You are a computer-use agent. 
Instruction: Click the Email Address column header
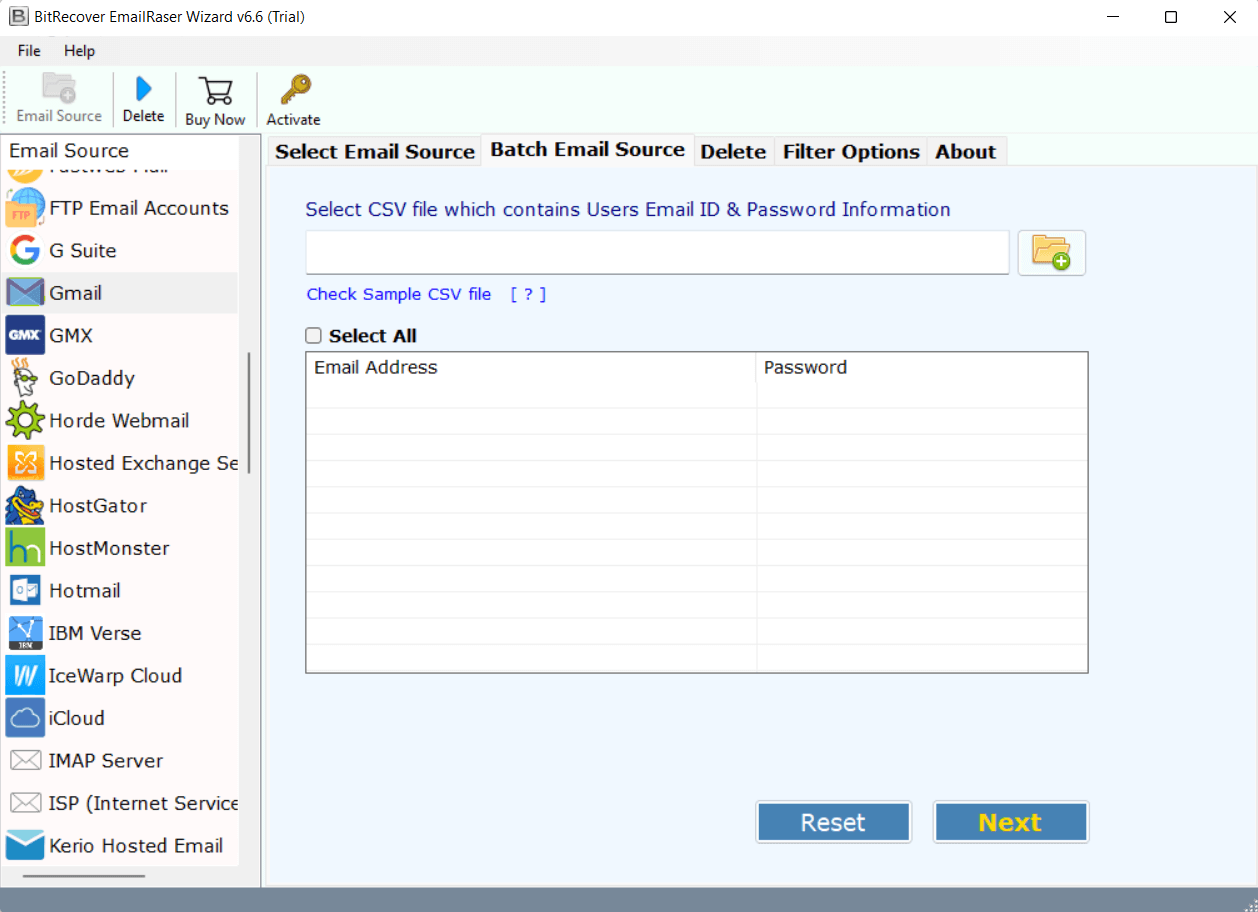530,367
